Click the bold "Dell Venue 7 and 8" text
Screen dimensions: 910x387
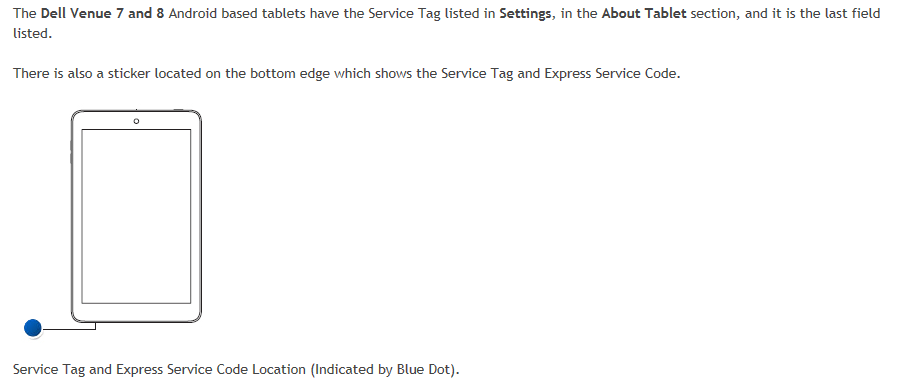coord(103,13)
